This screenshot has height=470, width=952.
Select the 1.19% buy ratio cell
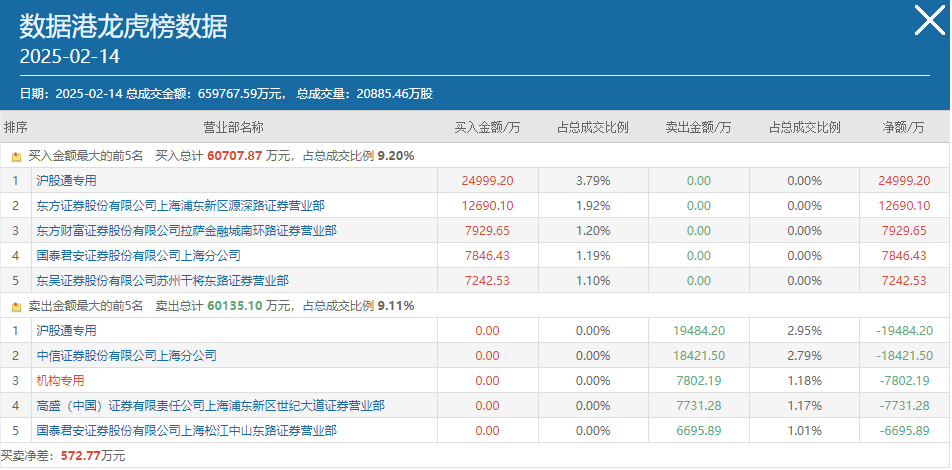click(x=593, y=256)
